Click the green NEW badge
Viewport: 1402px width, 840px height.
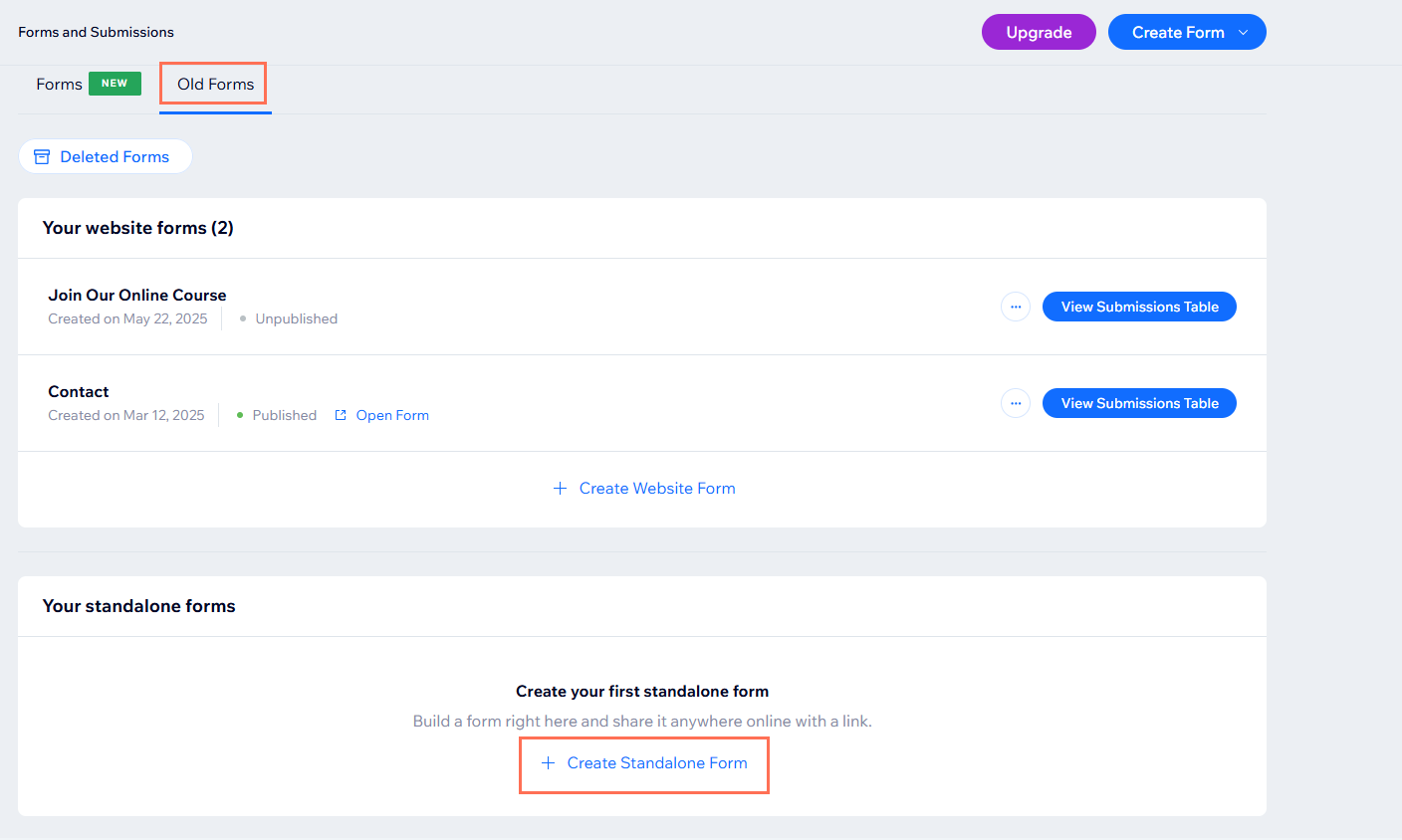[115, 84]
